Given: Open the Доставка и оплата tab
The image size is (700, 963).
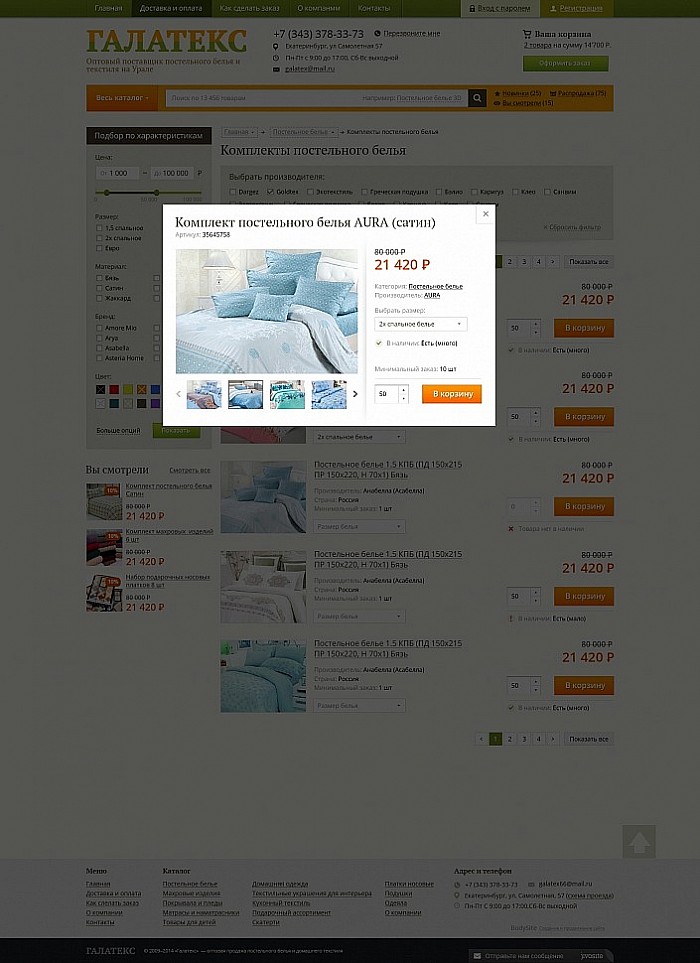Looking at the screenshot, I should point(171,9).
